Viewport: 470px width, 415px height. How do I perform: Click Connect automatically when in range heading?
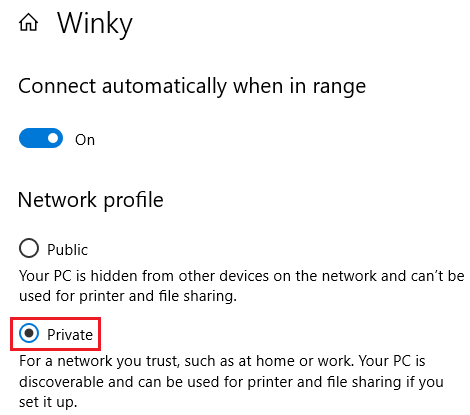pos(192,86)
